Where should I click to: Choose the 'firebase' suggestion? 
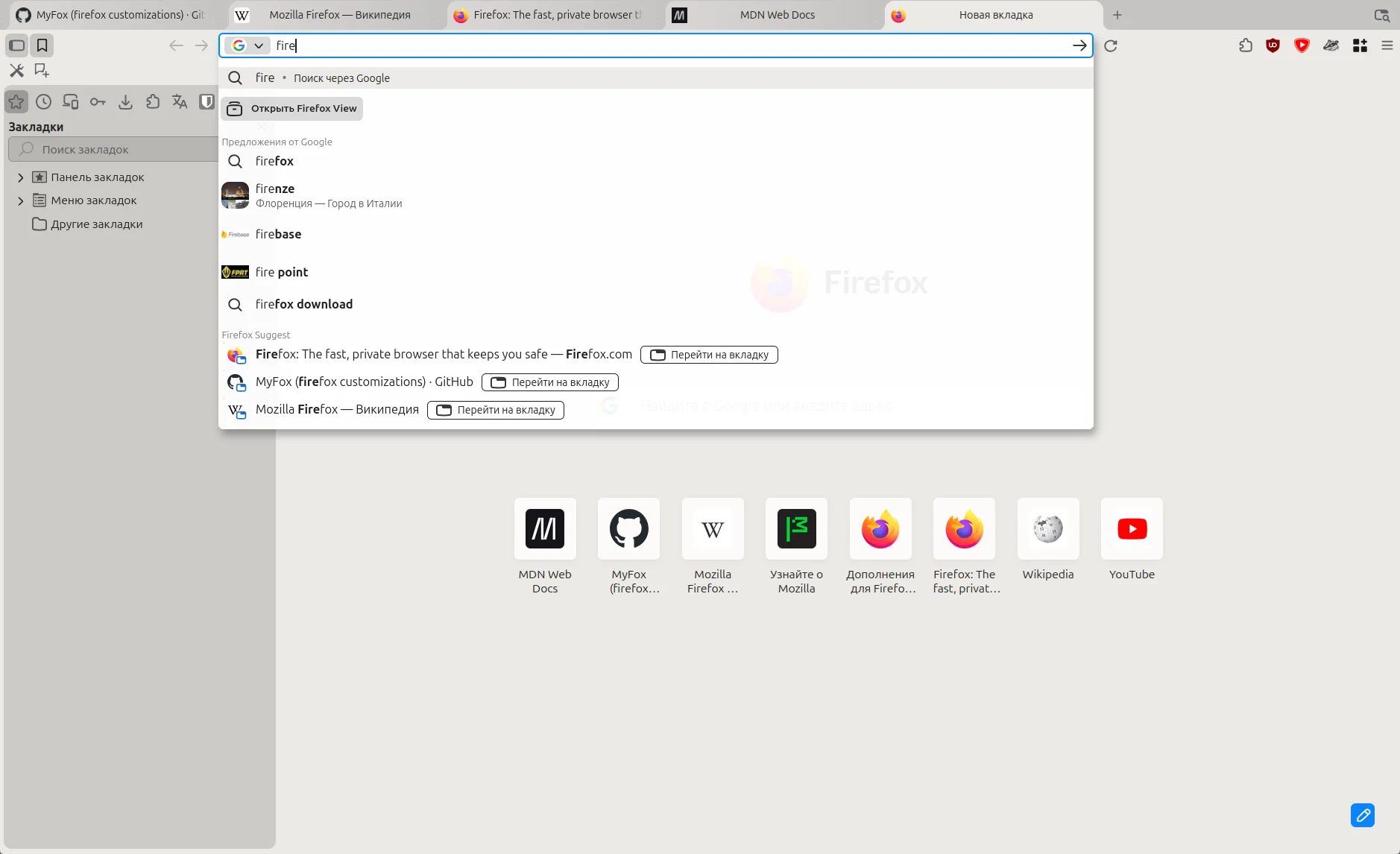click(656, 234)
